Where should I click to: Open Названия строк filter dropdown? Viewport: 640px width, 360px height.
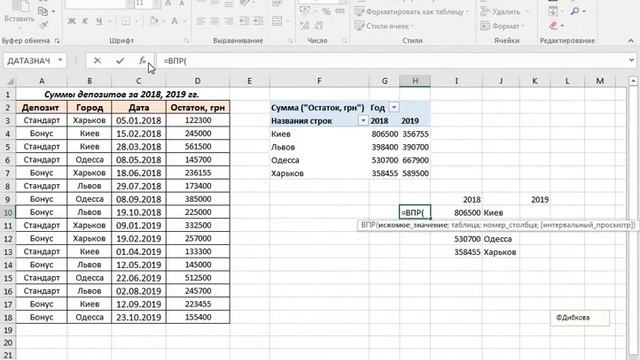[x=363, y=121]
